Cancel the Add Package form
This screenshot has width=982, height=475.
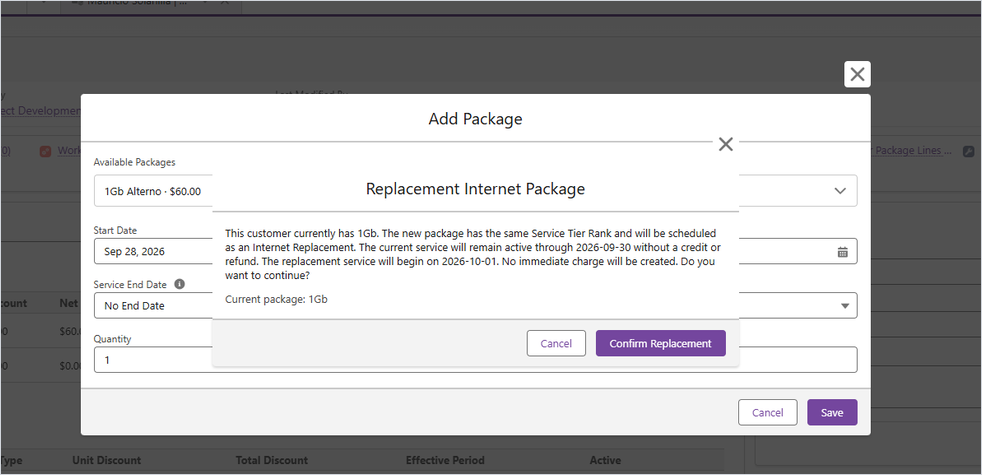767,412
